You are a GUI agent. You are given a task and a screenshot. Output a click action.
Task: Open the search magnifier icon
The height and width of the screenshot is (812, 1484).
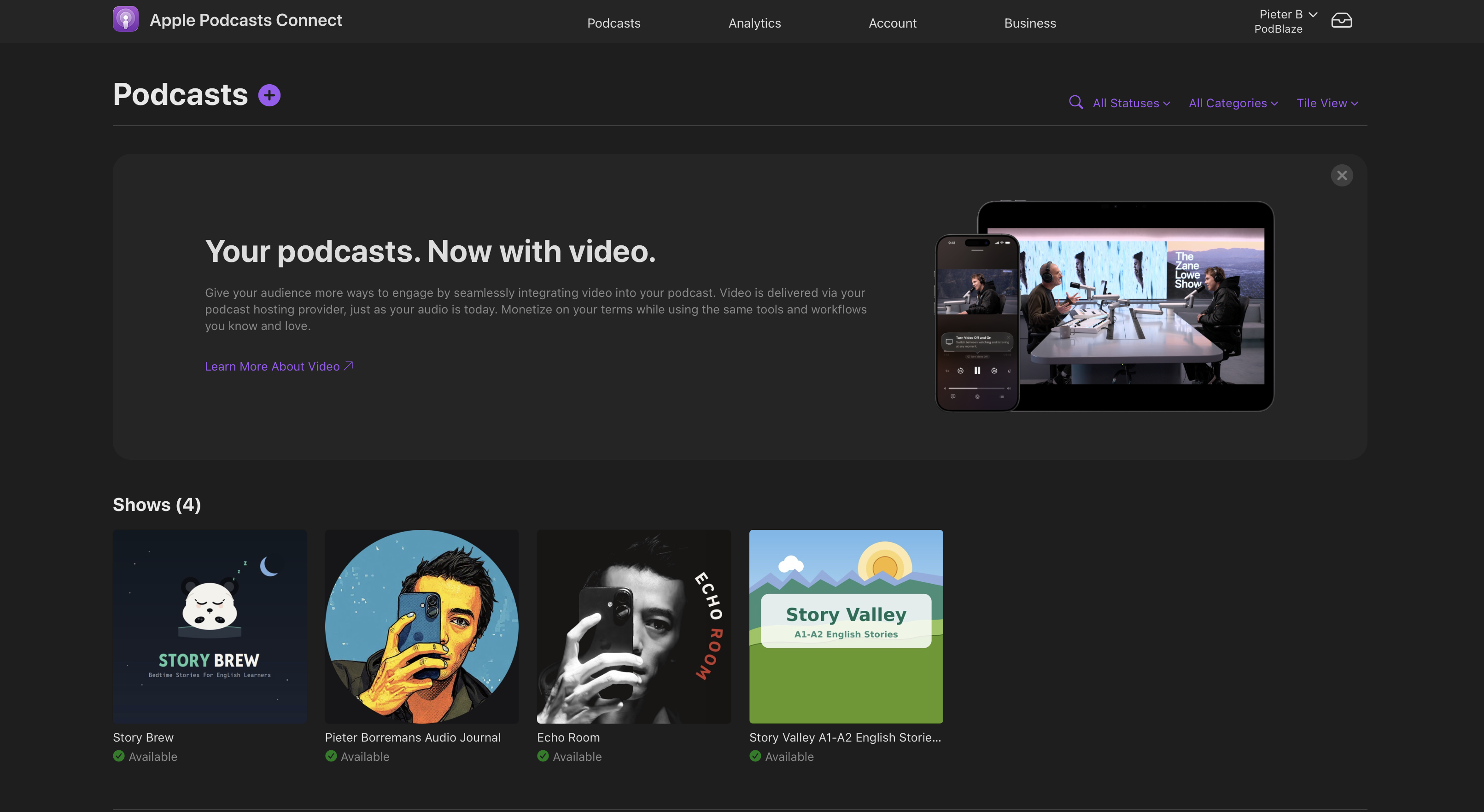[x=1075, y=103]
